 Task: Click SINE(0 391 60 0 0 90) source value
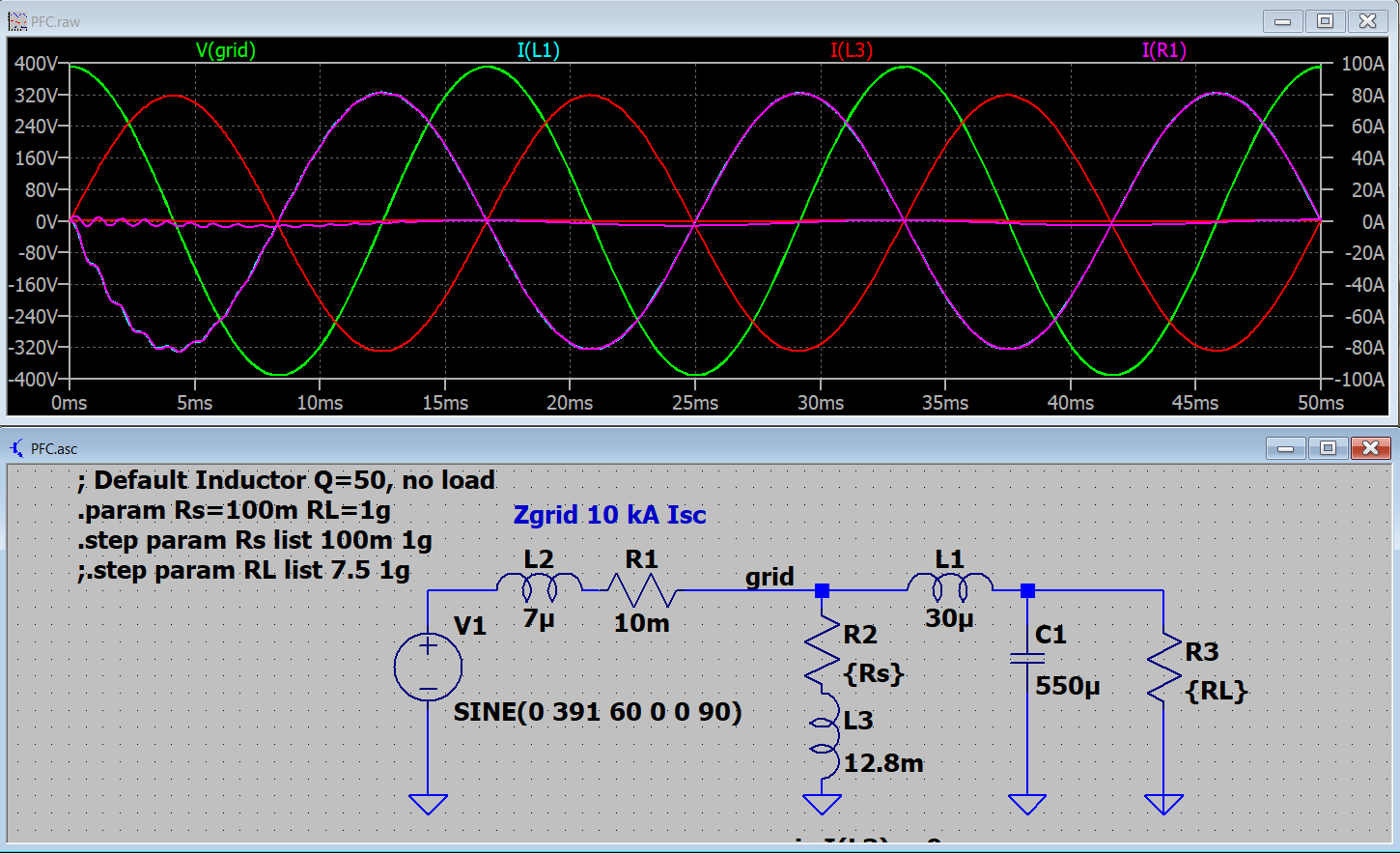point(598,712)
